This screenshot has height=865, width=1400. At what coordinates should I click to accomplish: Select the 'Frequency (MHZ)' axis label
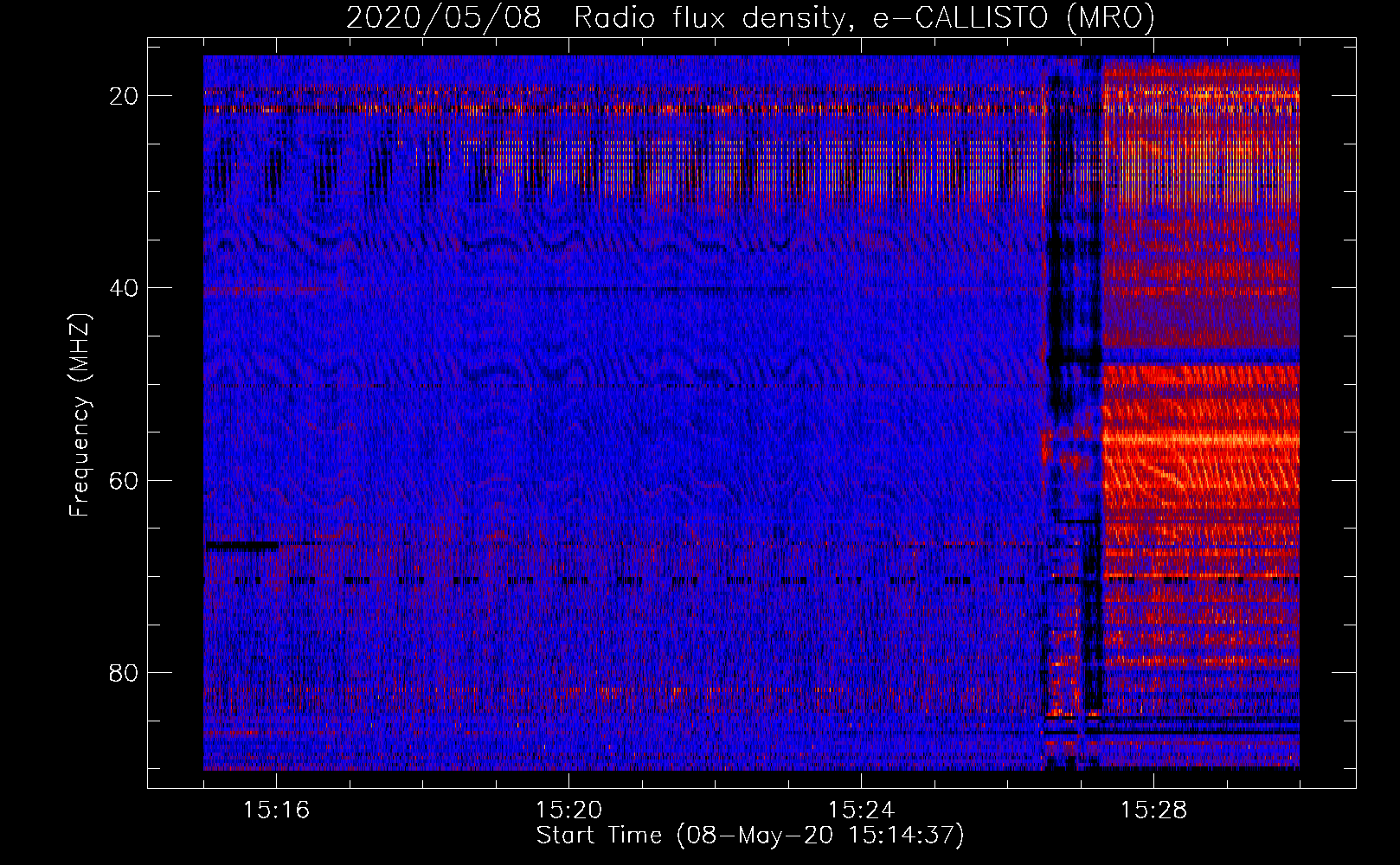point(80,415)
